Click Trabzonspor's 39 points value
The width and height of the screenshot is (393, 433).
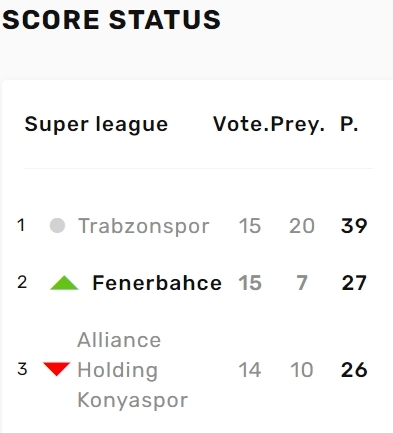point(354,226)
